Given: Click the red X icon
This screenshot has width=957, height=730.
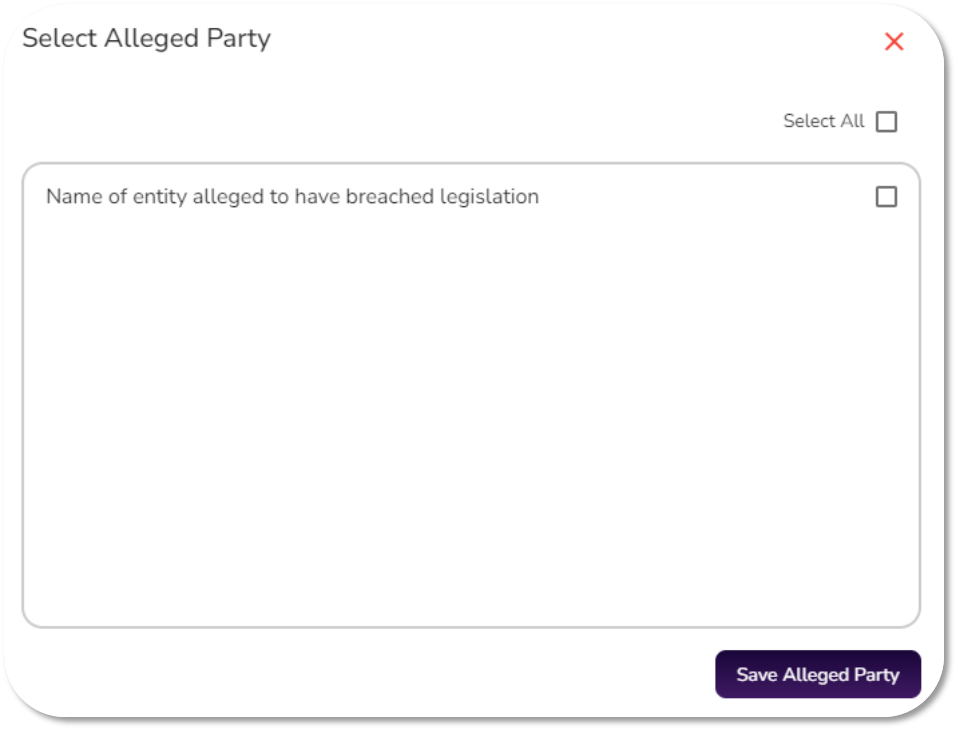Looking at the screenshot, I should click(x=894, y=42).
